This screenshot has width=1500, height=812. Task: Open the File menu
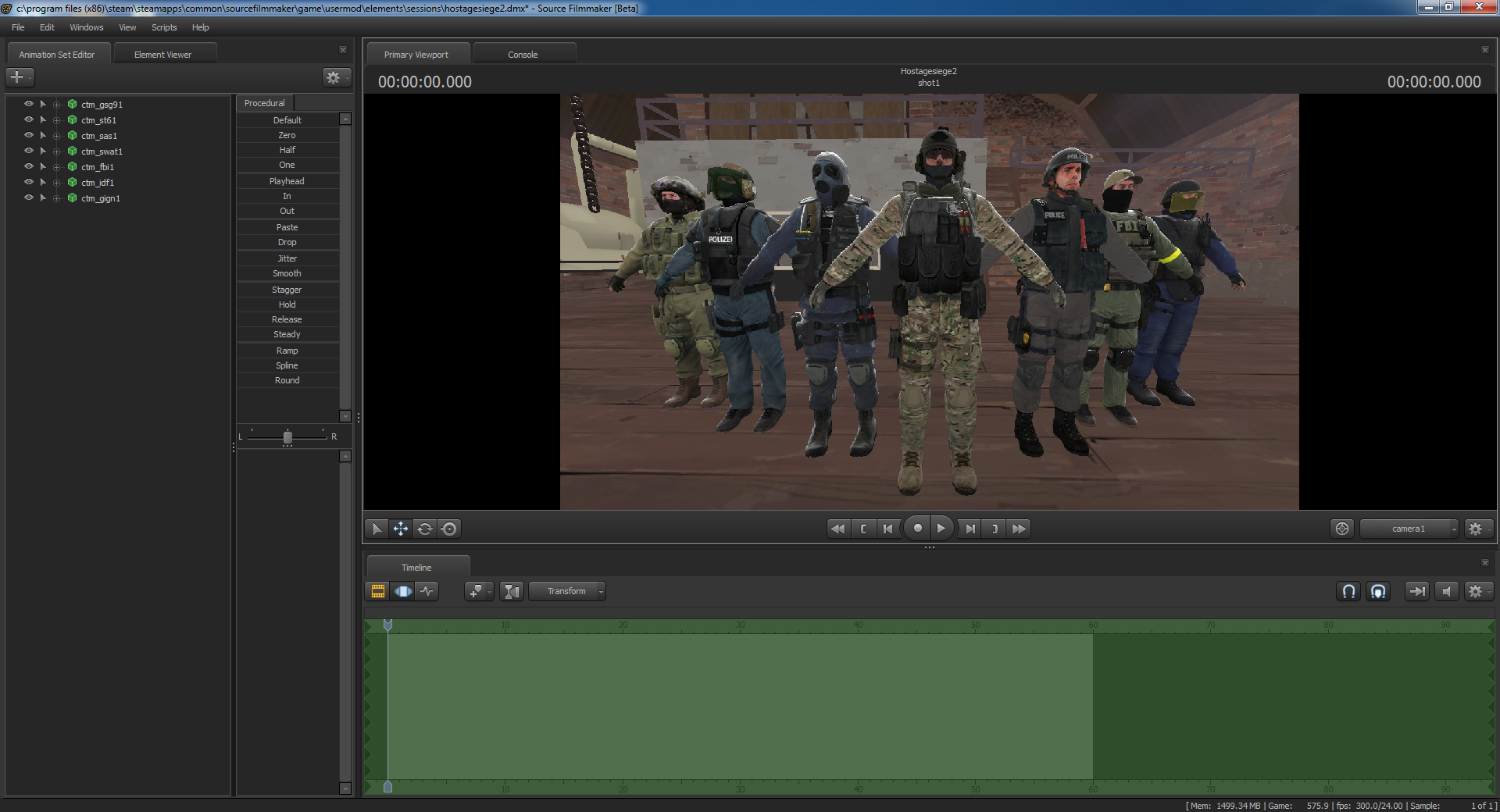click(x=18, y=27)
